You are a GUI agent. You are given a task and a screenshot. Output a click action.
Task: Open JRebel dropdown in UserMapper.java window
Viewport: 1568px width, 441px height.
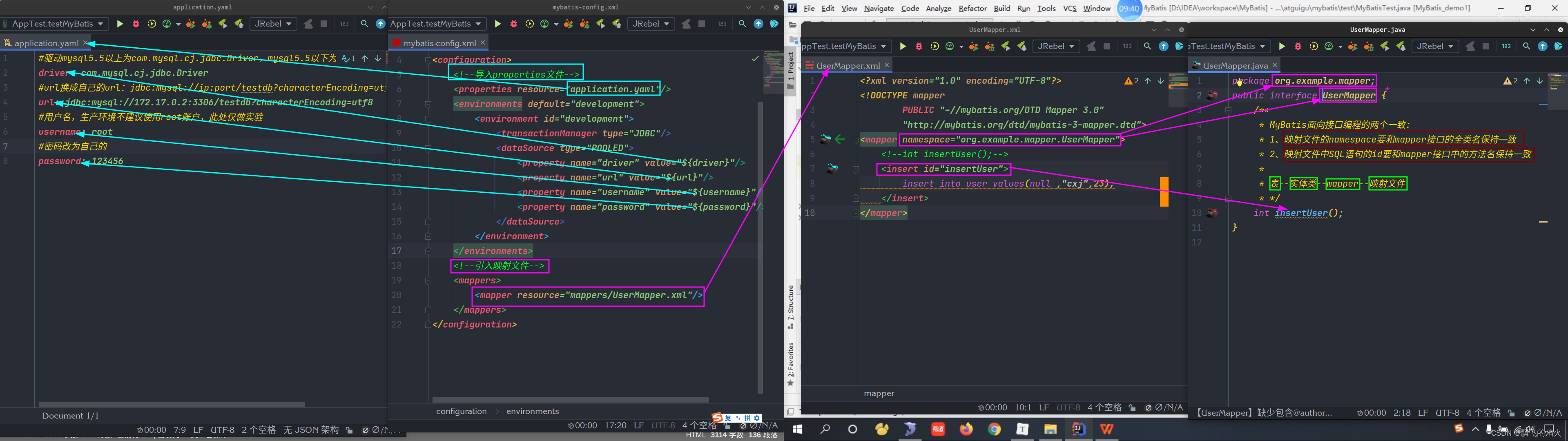tap(1435, 46)
